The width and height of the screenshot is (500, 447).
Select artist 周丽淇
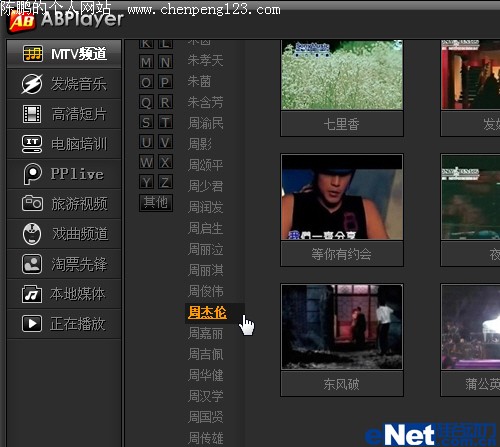pyautogui.click(x=205, y=270)
